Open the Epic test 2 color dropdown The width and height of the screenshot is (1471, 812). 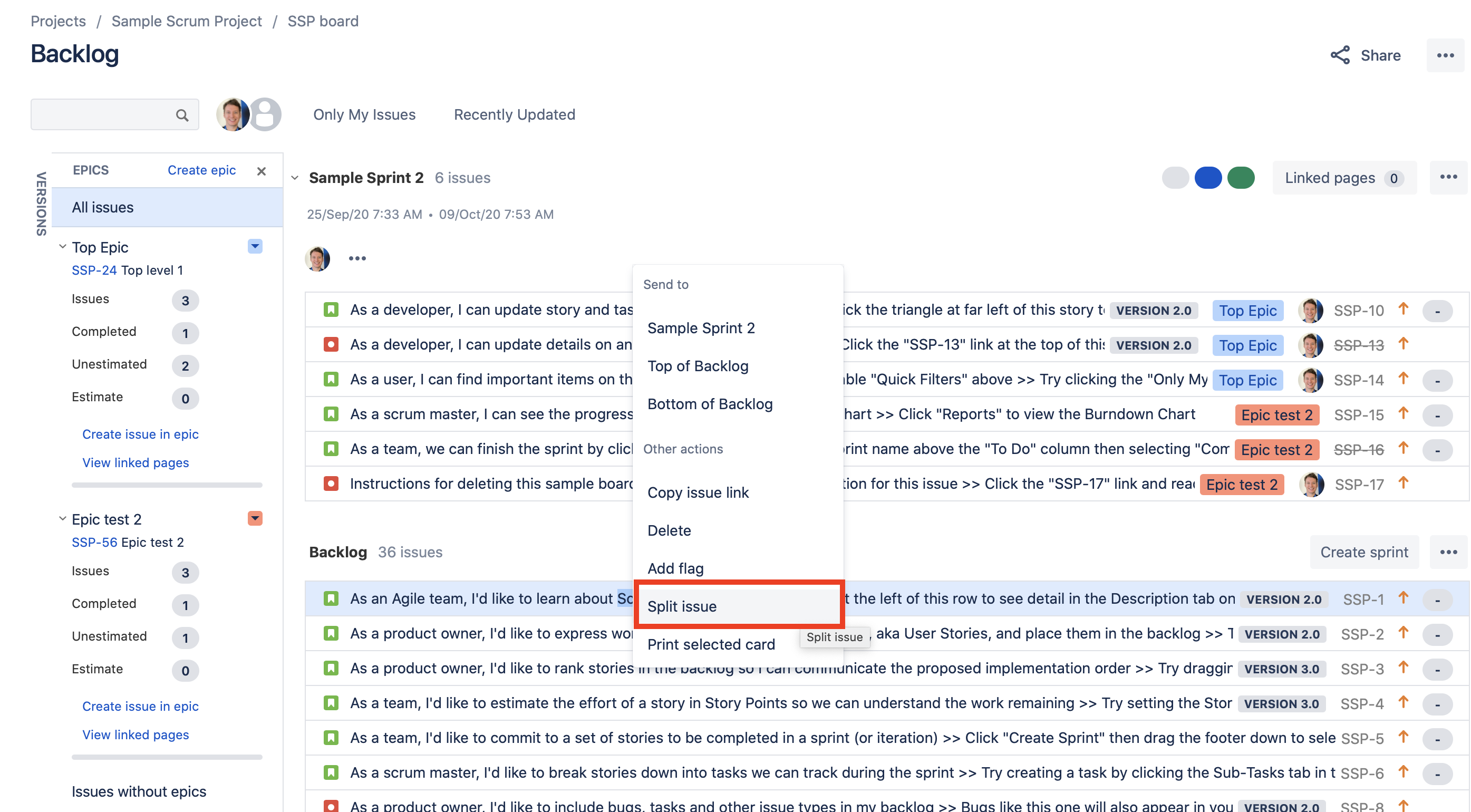tap(255, 518)
